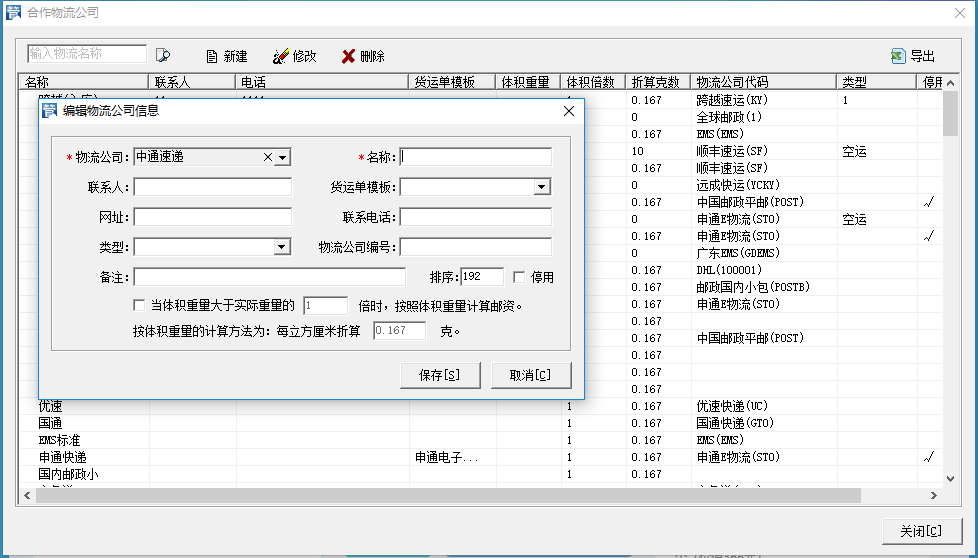The image size is (978, 558).
Task: Click the 联系人 column header
Action: (192, 82)
